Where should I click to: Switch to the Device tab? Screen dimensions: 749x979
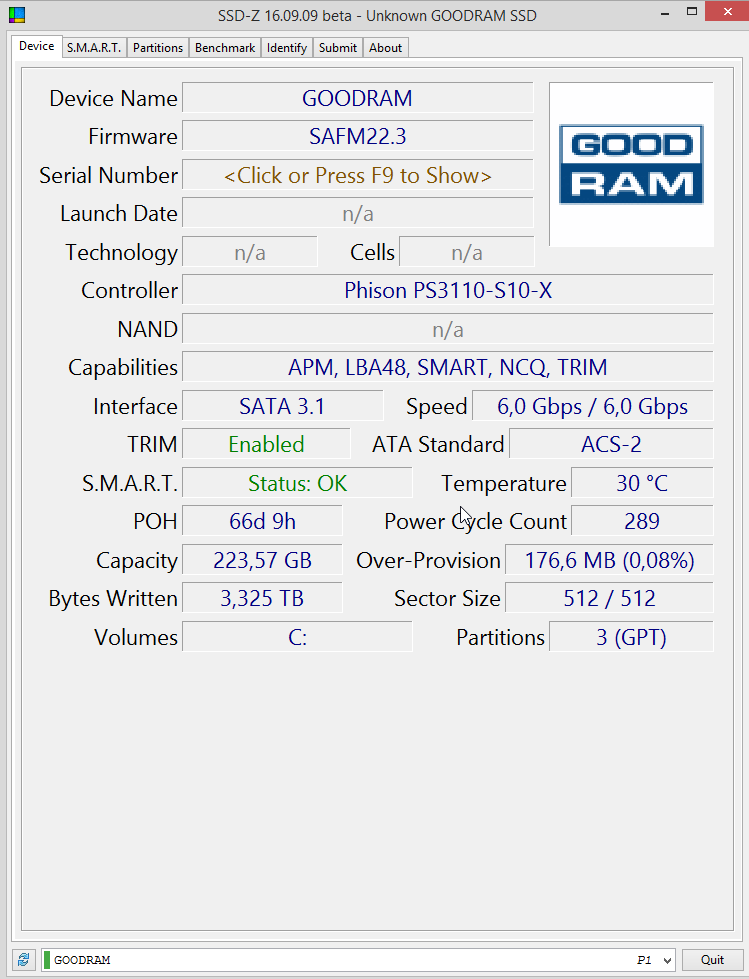point(36,46)
